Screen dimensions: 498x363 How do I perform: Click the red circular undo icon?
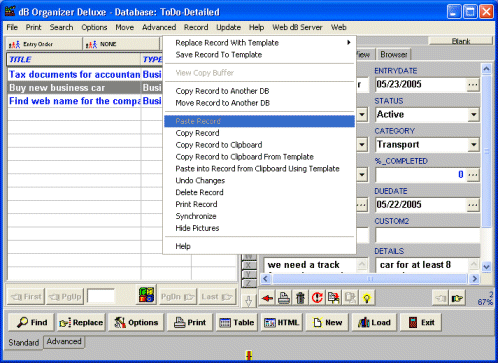[x=317, y=298]
